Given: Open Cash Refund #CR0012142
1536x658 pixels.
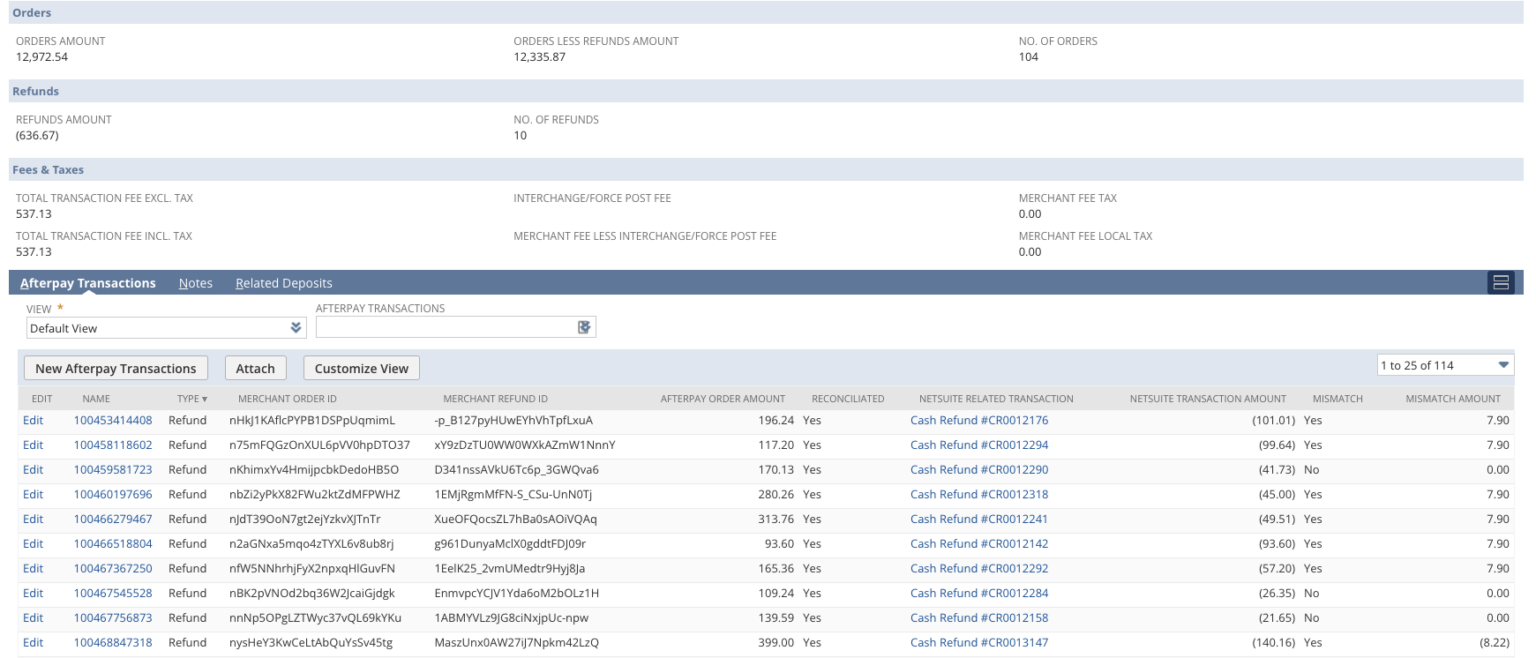Looking at the screenshot, I should pos(979,544).
